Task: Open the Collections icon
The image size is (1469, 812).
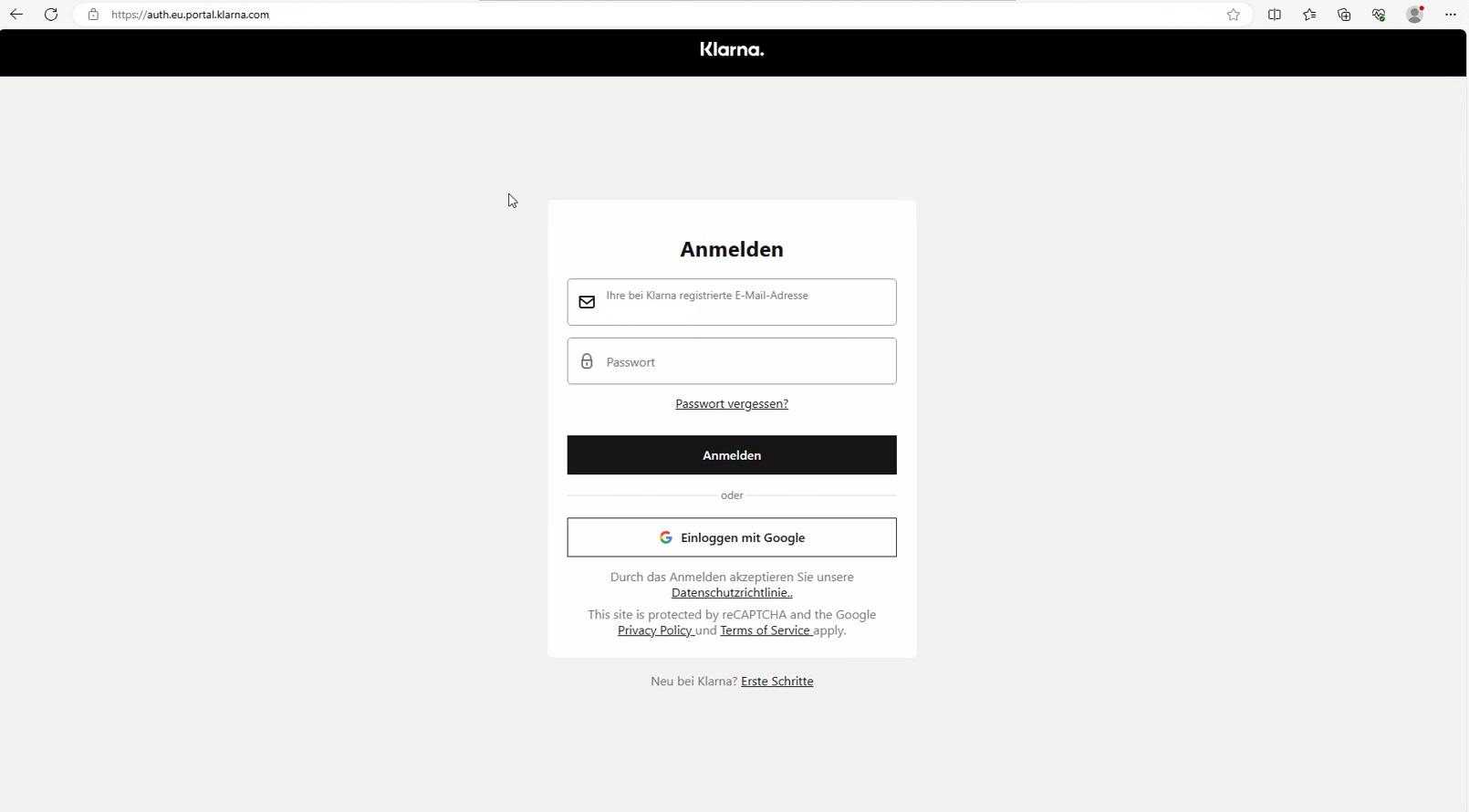Action: [1344, 15]
